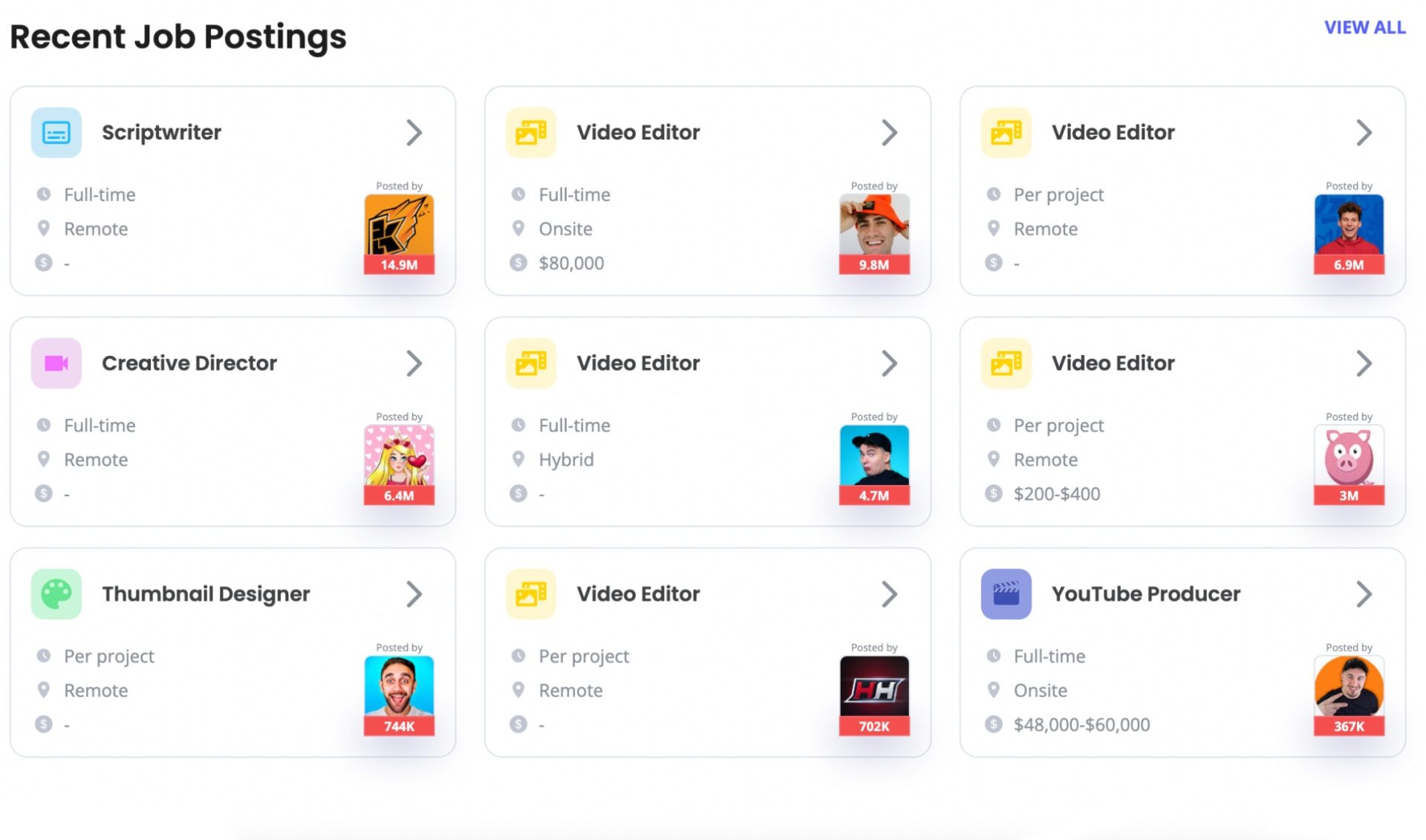Select the pink Creative Director camera icon
The width and height of the screenshot is (1426, 840).
click(55, 363)
